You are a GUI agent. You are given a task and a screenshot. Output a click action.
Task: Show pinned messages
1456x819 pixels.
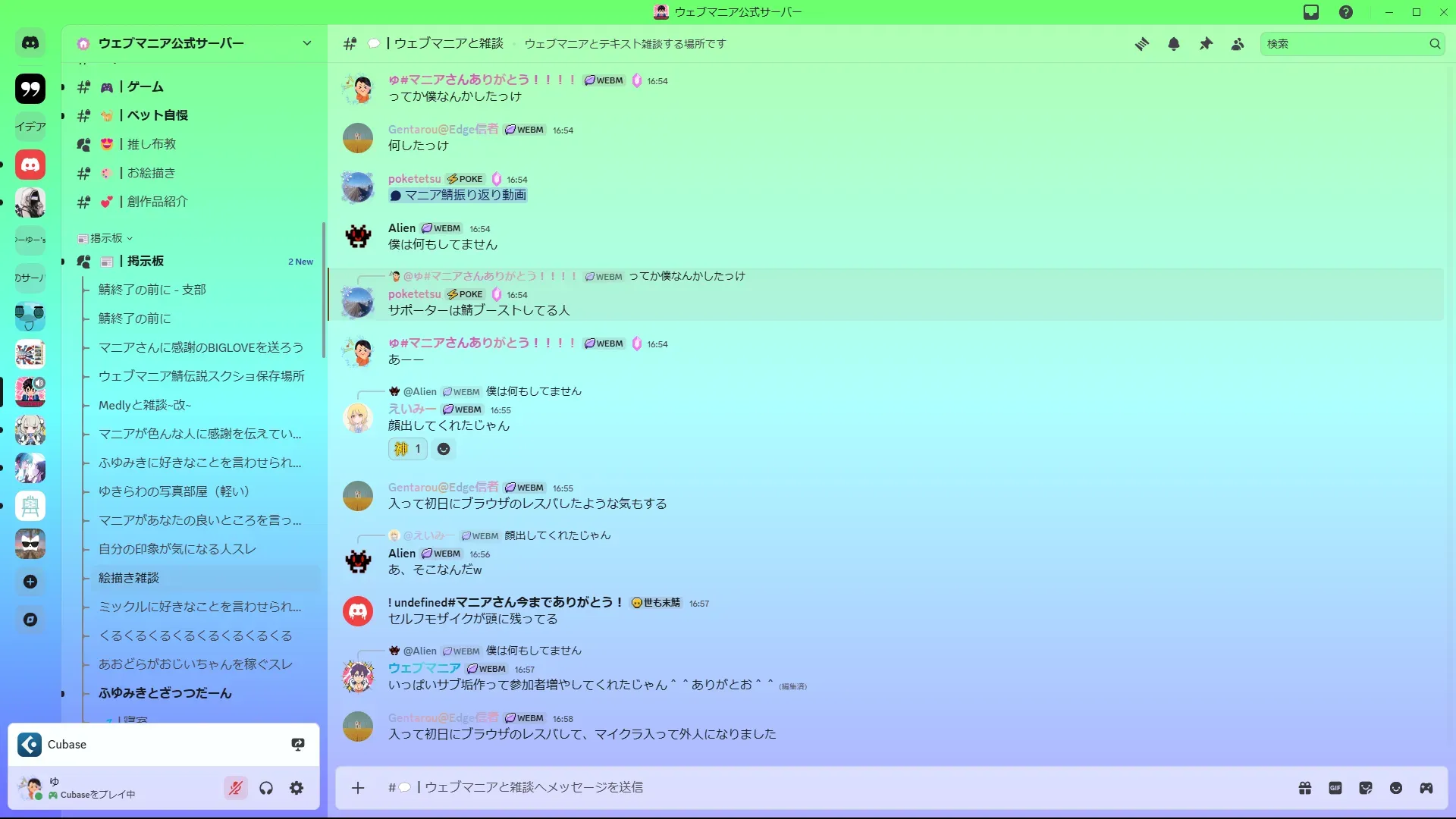[x=1206, y=44]
